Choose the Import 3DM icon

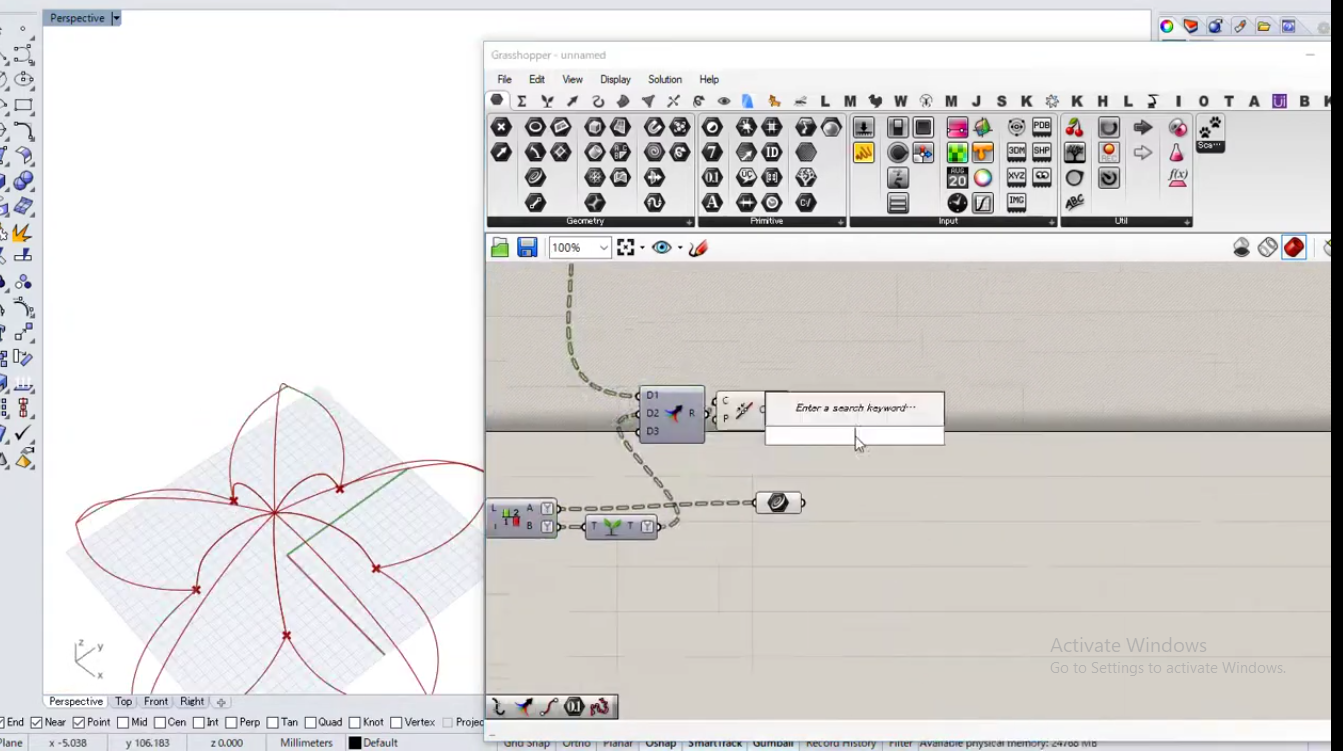tap(1016, 152)
